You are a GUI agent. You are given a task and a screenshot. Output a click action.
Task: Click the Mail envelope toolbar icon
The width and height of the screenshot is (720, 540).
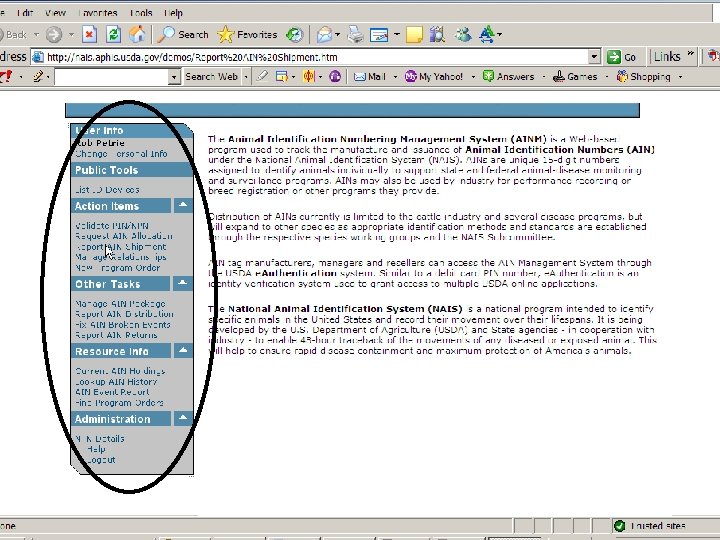tap(324, 34)
